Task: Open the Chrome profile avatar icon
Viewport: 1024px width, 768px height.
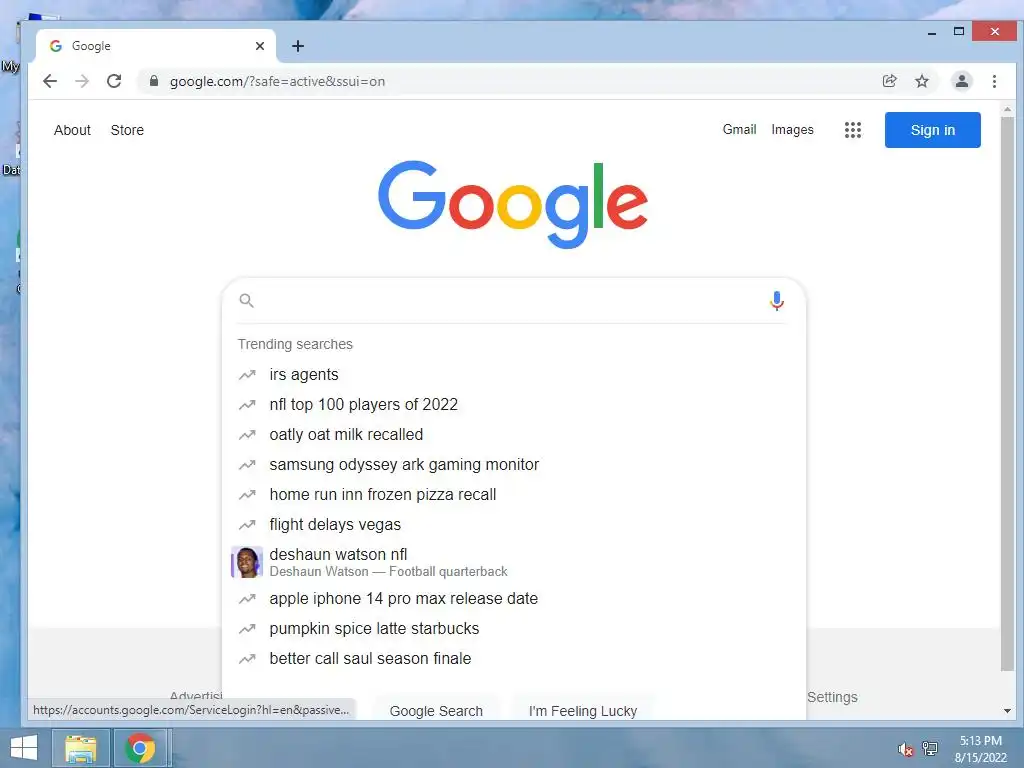Action: (x=961, y=81)
